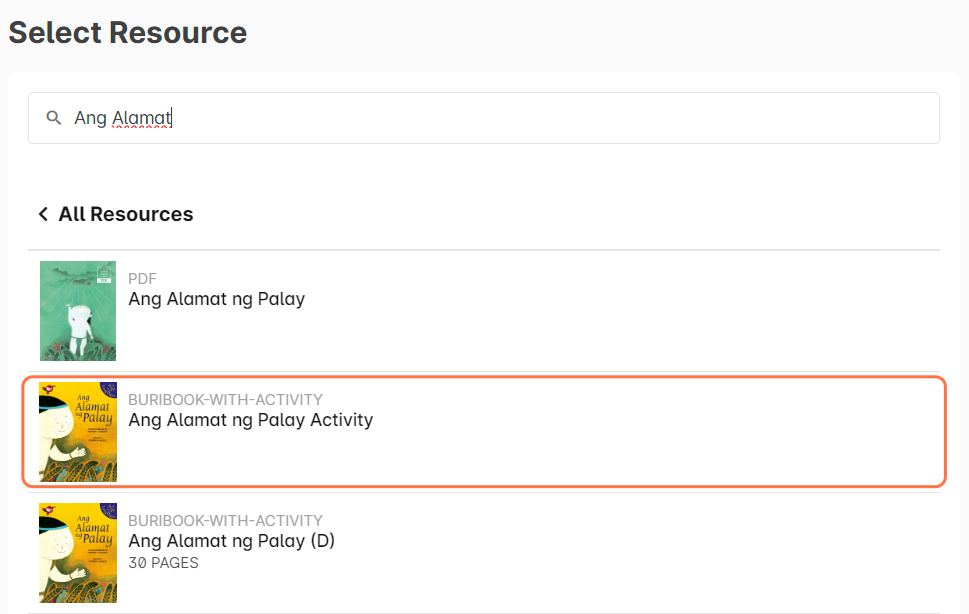The width and height of the screenshot is (969, 614).
Task: Click the back chevron beside All Resources
Action: click(x=43, y=214)
